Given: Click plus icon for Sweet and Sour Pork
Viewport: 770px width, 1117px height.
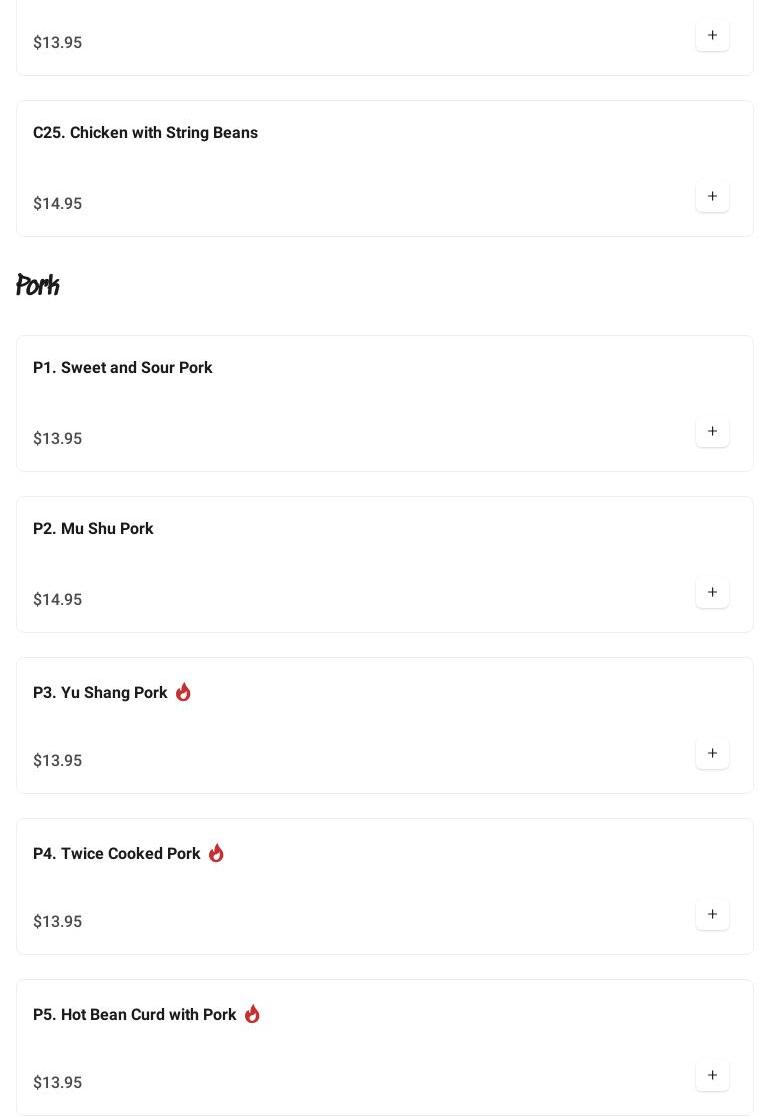Looking at the screenshot, I should (x=712, y=431).
